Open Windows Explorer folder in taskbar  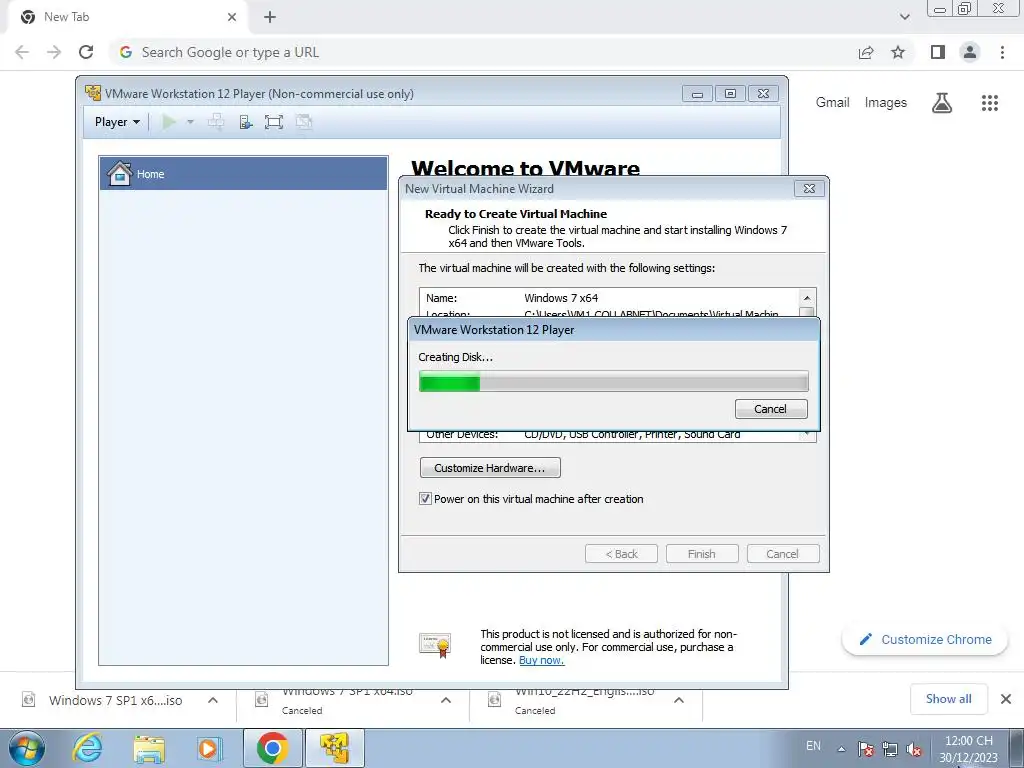click(149, 748)
